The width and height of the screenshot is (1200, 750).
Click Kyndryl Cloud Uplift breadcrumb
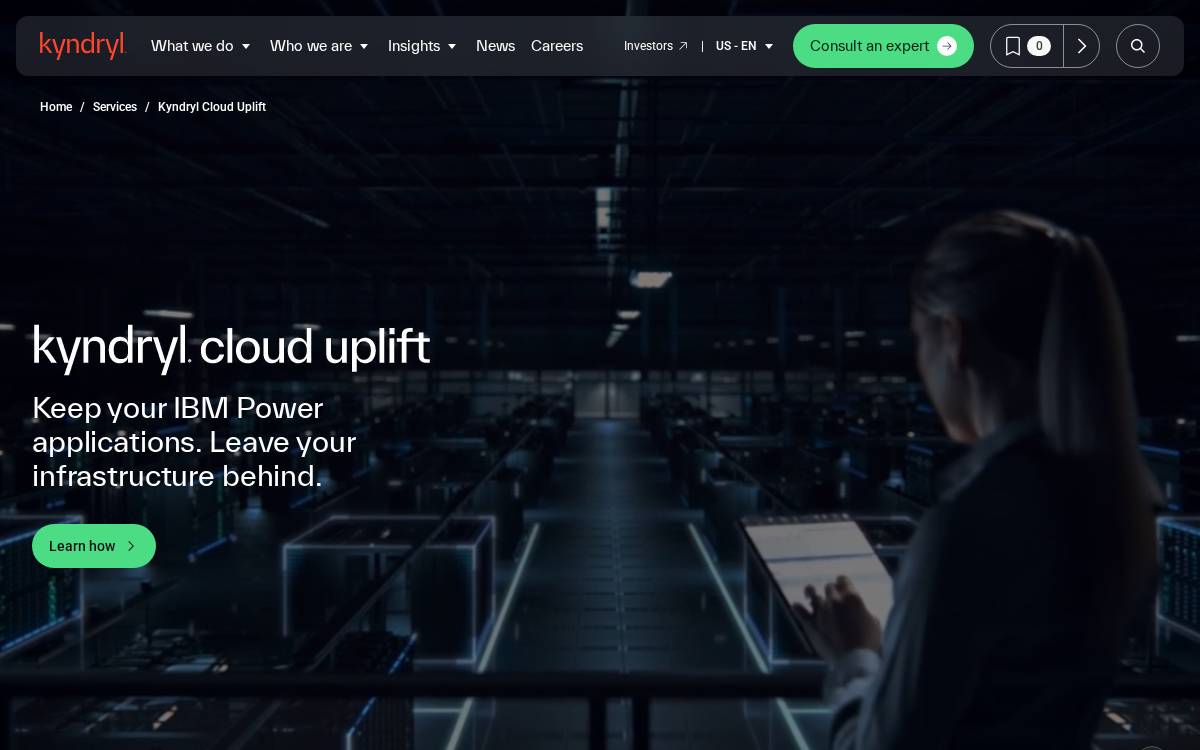[212, 107]
